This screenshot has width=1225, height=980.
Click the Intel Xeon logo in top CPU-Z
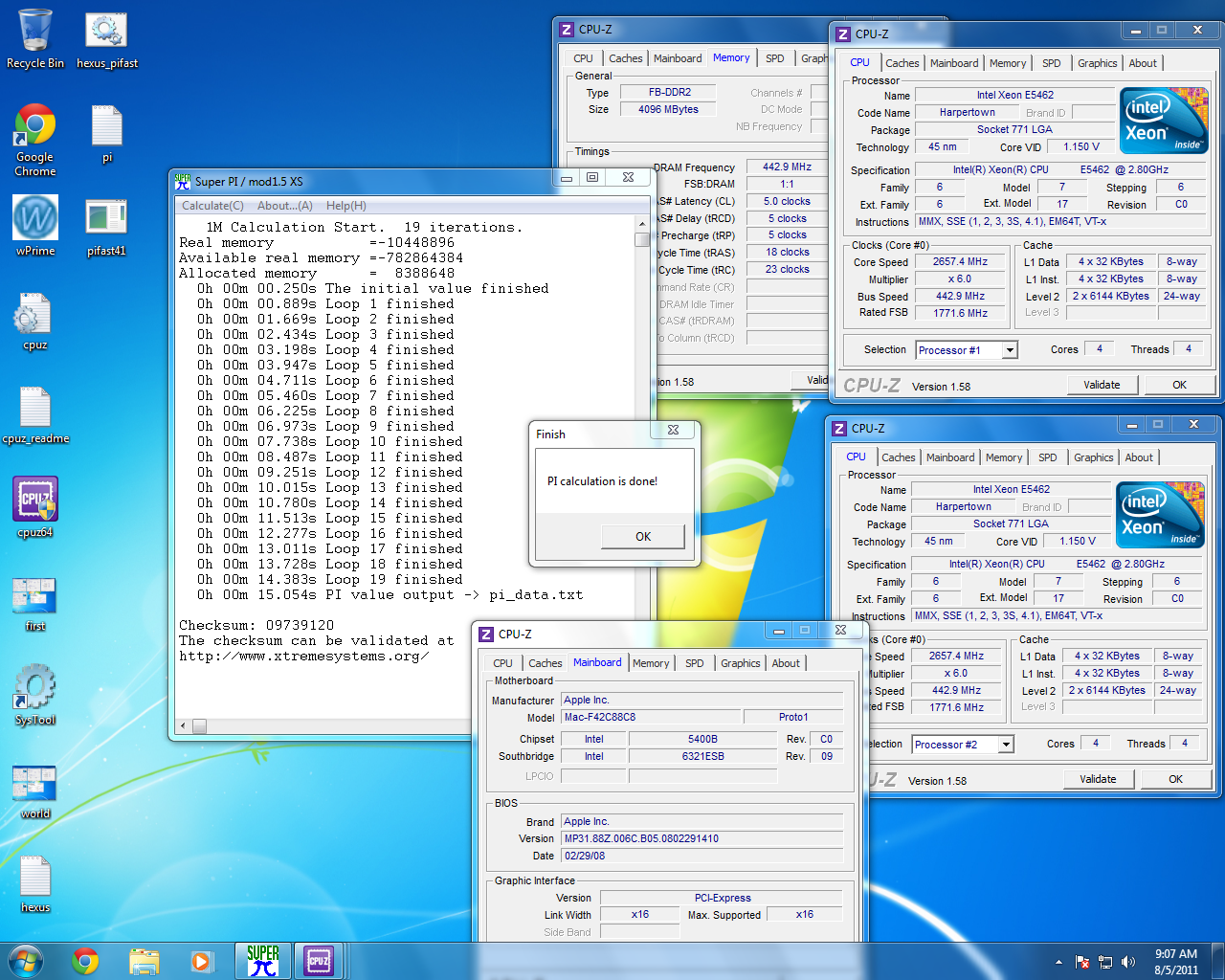coord(1165,121)
